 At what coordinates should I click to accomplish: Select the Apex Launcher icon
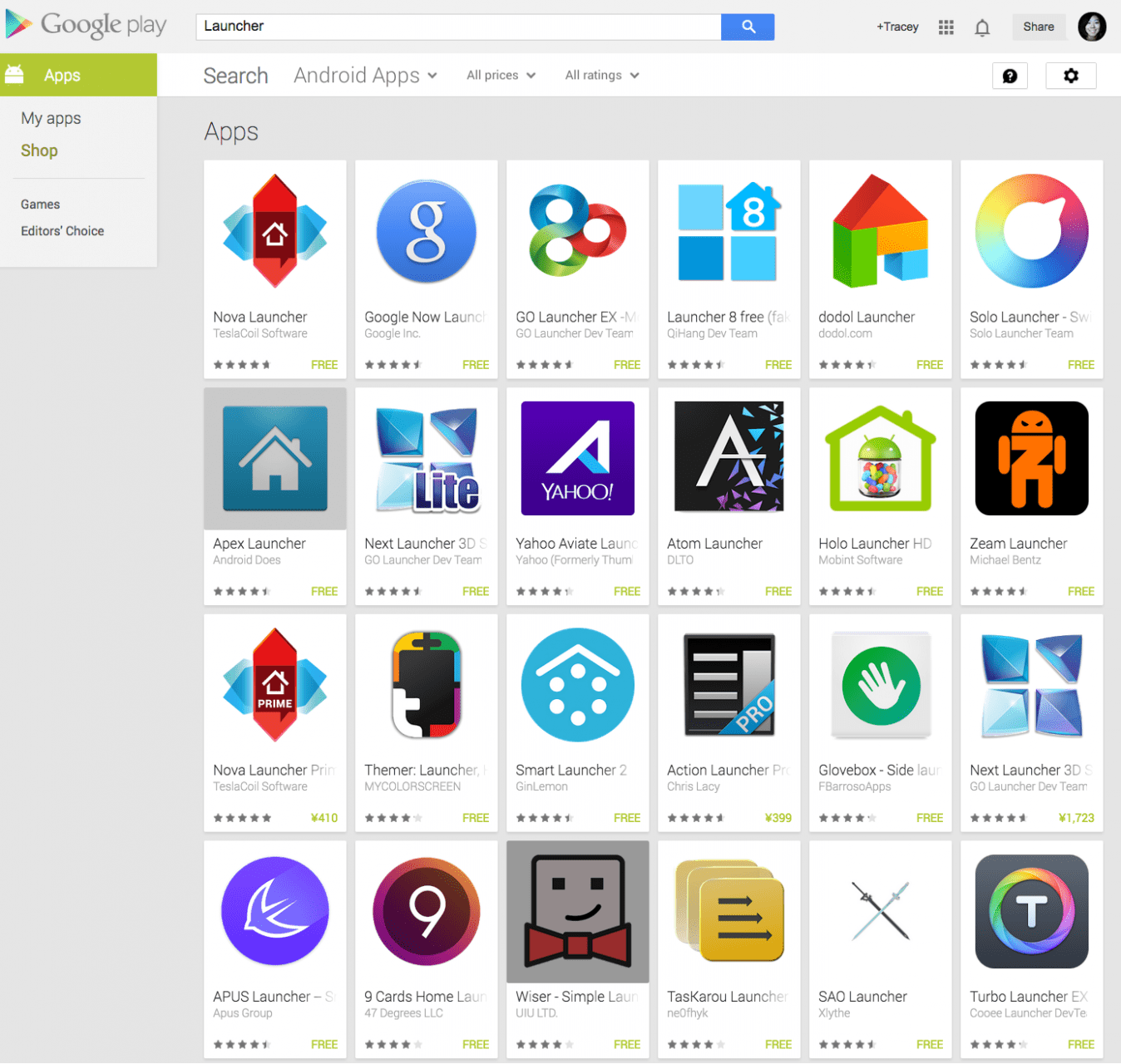click(275, 458)
